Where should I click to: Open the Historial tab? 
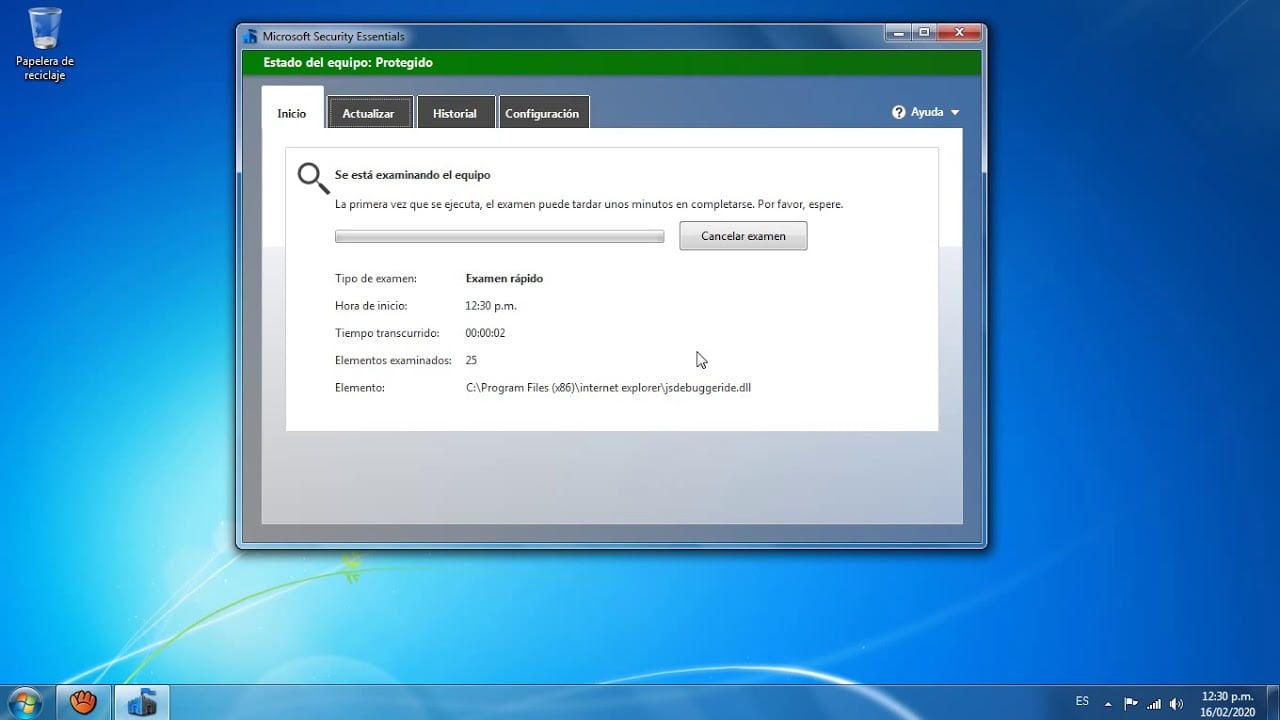click(455, 113)
